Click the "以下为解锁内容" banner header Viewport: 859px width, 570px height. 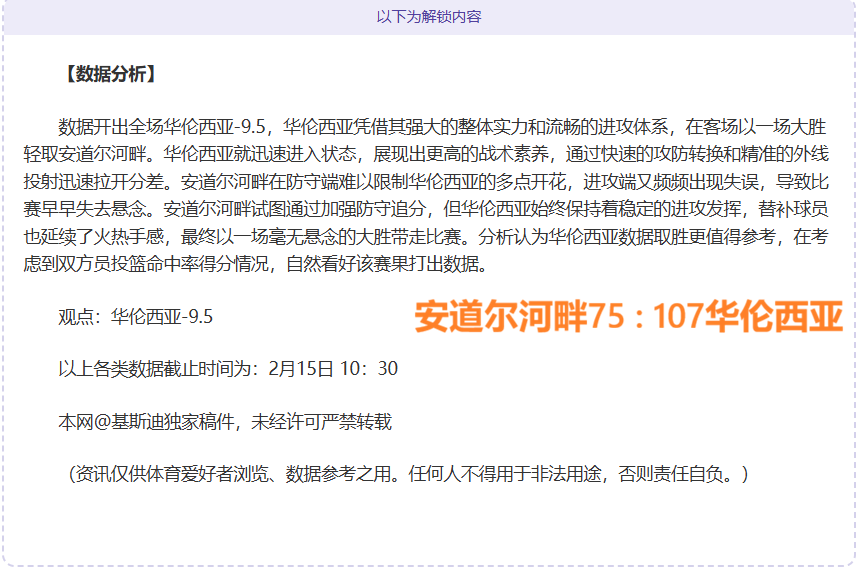point(429,17)
